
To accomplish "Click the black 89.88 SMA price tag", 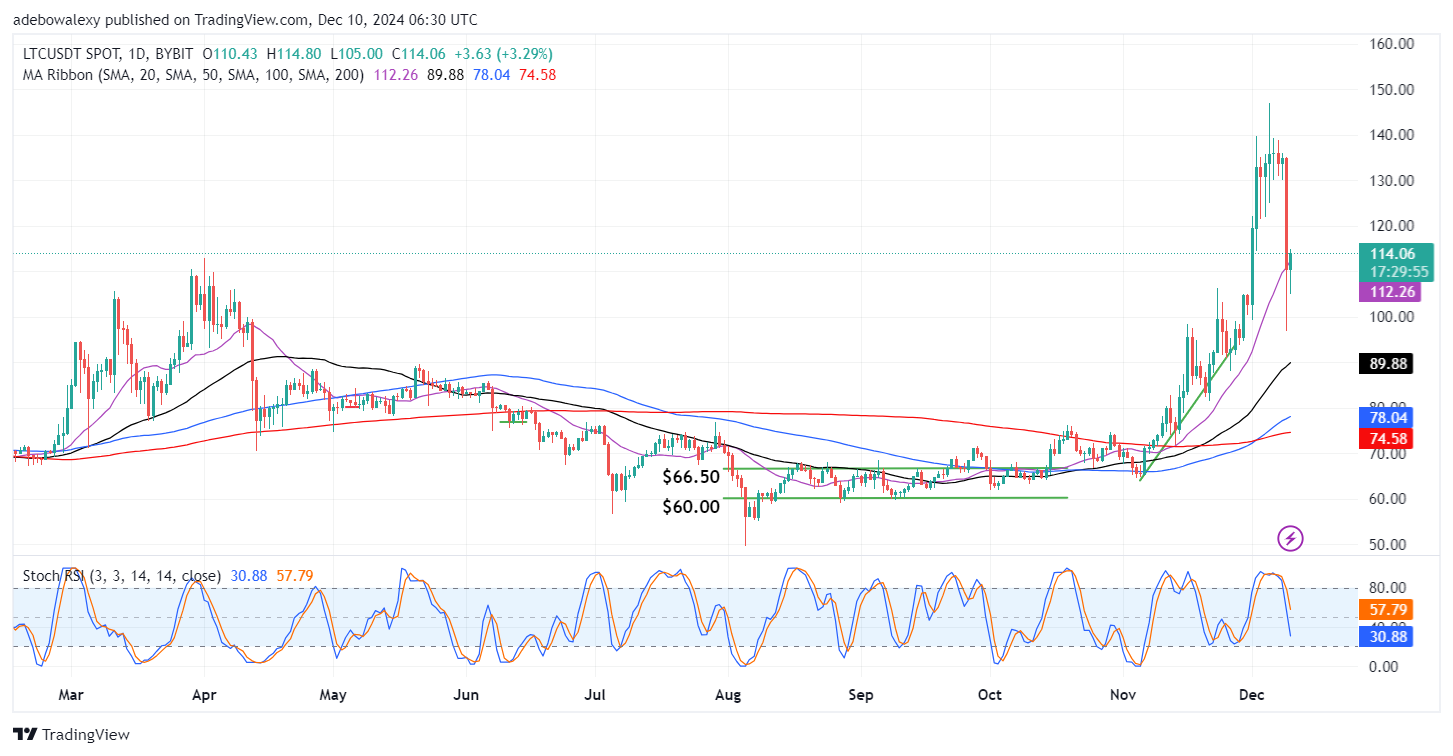I will pos(1386,364).
